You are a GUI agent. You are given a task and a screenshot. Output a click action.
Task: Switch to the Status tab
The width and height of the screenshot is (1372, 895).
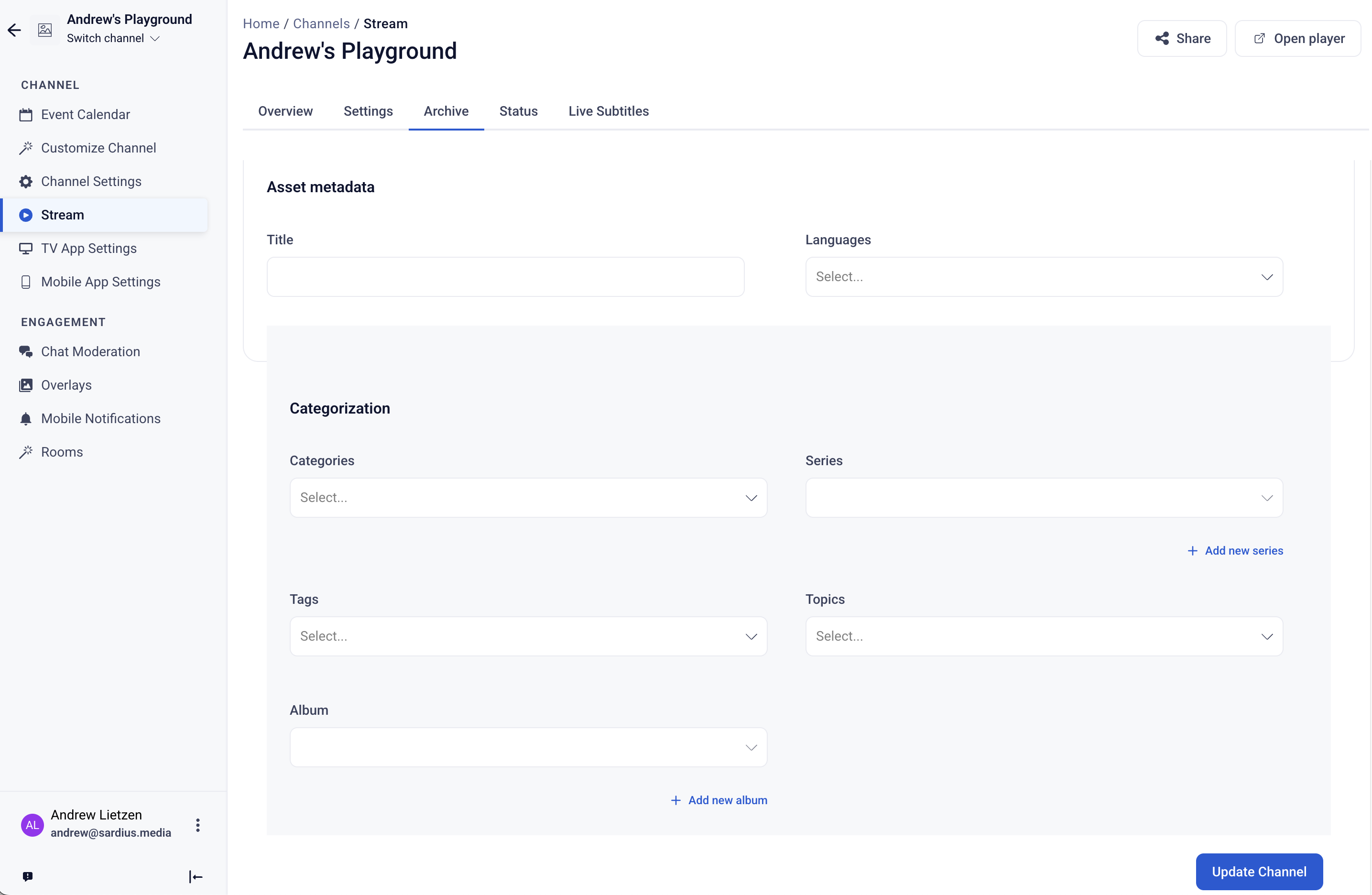(518, 111)
